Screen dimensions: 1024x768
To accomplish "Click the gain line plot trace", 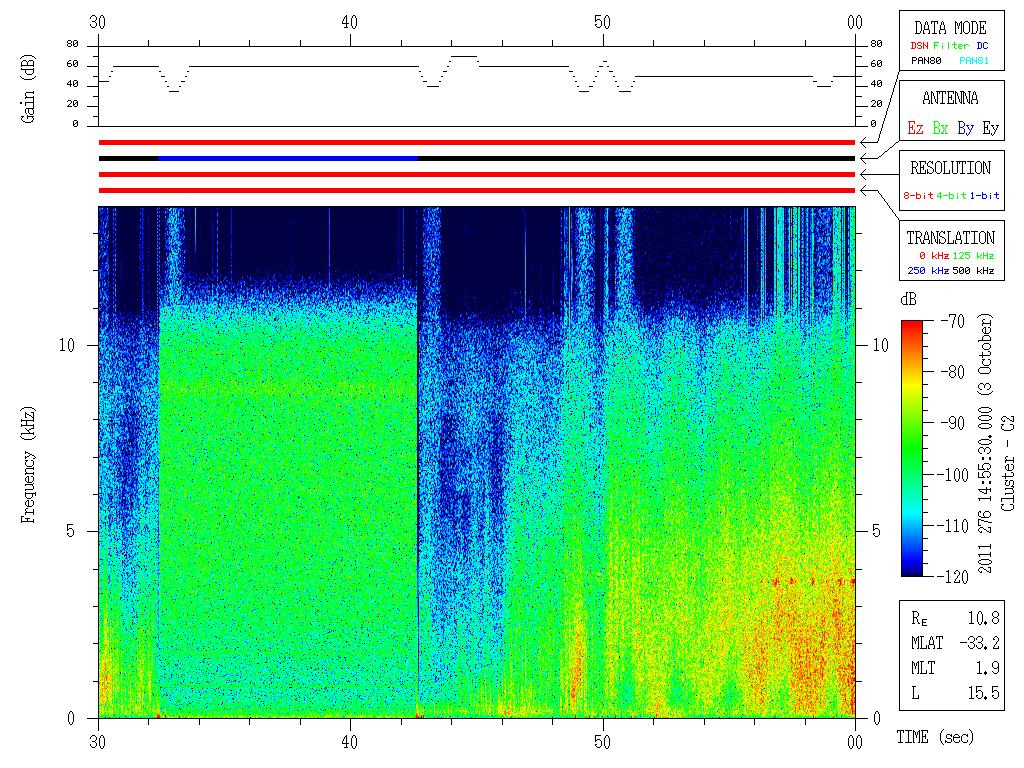I will (x=477, y=73).
